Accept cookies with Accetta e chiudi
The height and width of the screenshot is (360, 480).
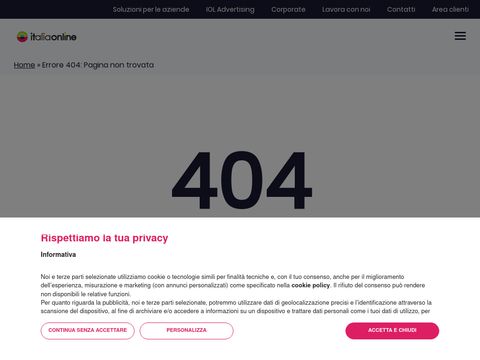click(x=392, y=331)
